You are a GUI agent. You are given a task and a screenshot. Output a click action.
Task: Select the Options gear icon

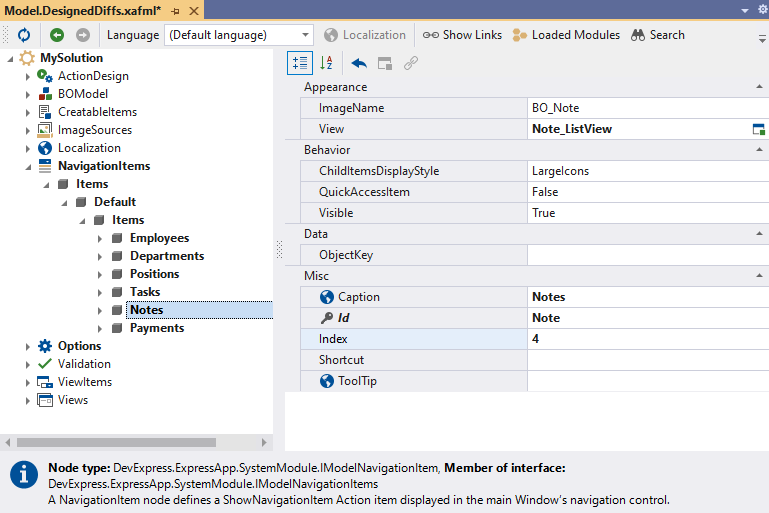45,346
